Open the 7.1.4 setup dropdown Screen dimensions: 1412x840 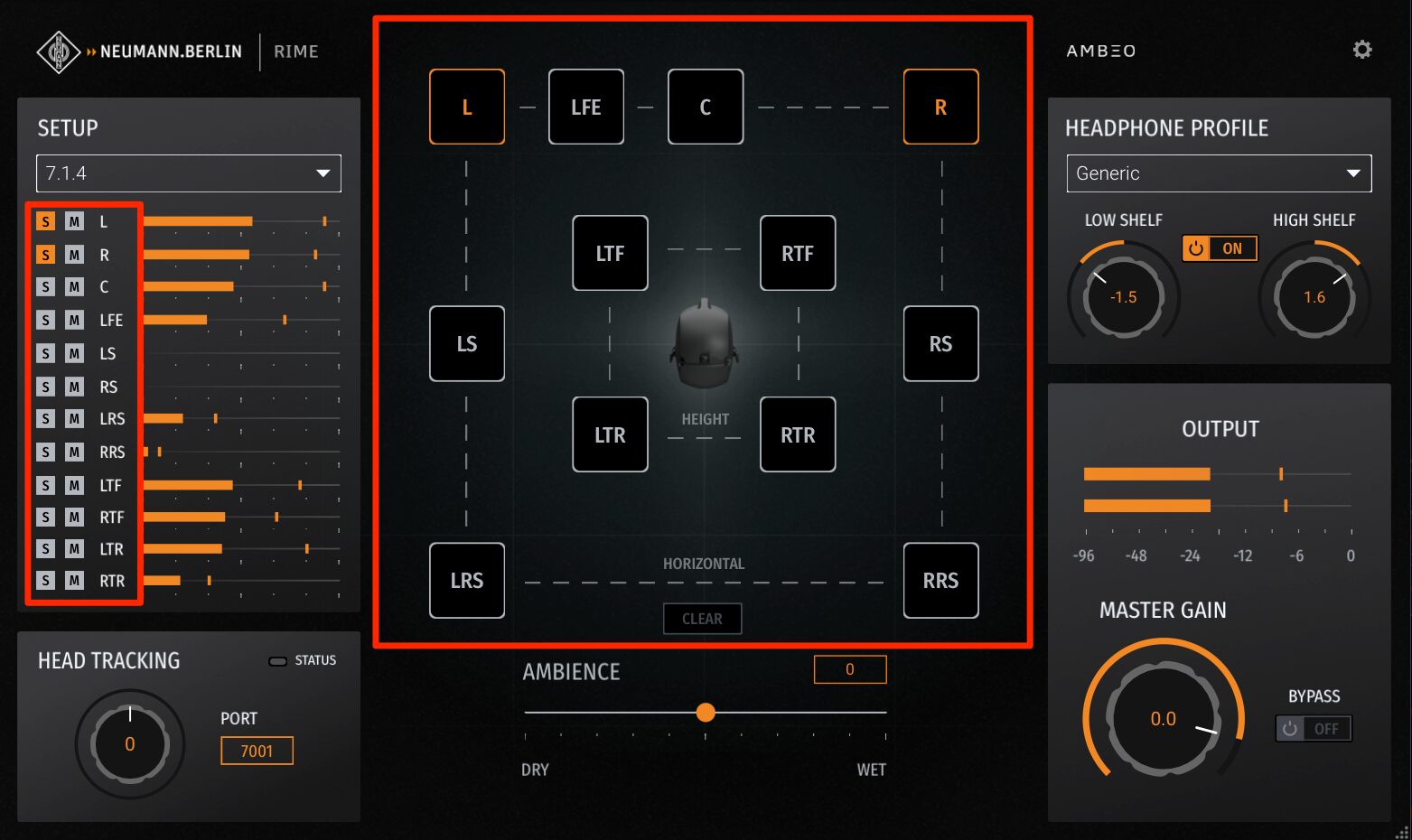(x=188, y=173)
